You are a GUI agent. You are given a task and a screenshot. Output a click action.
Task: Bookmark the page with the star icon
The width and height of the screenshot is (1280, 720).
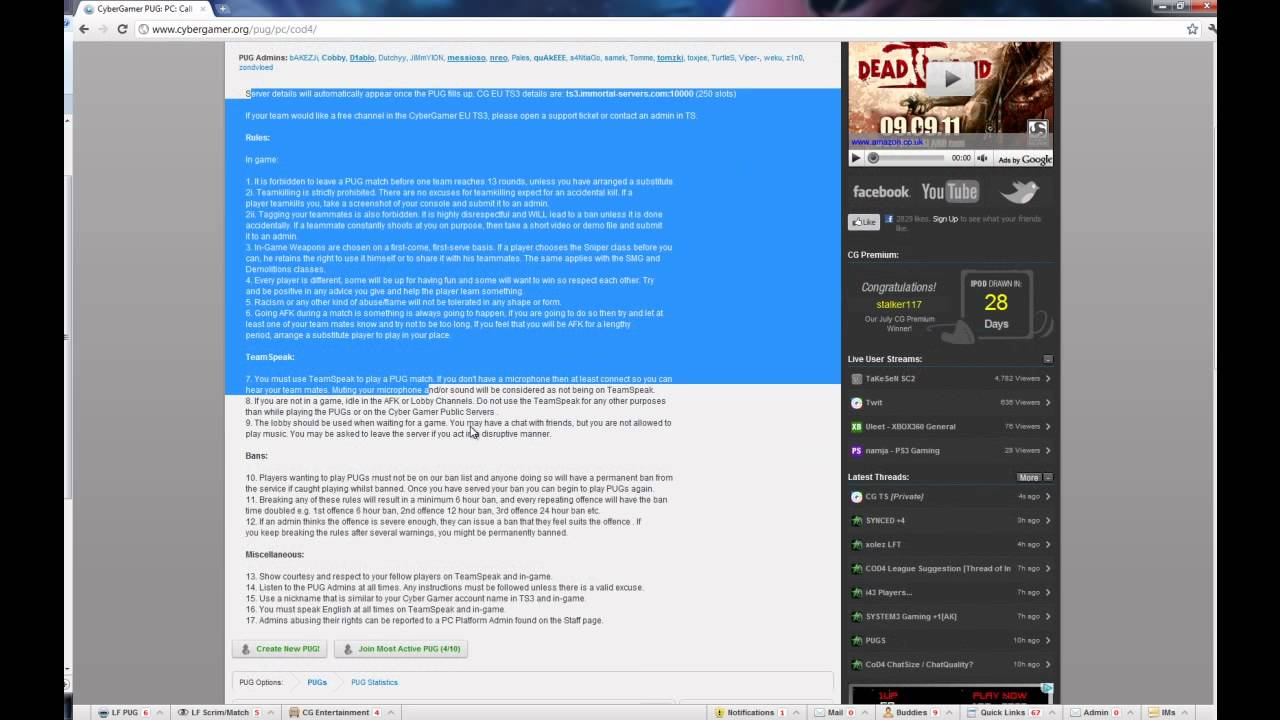coord(1192,29)
